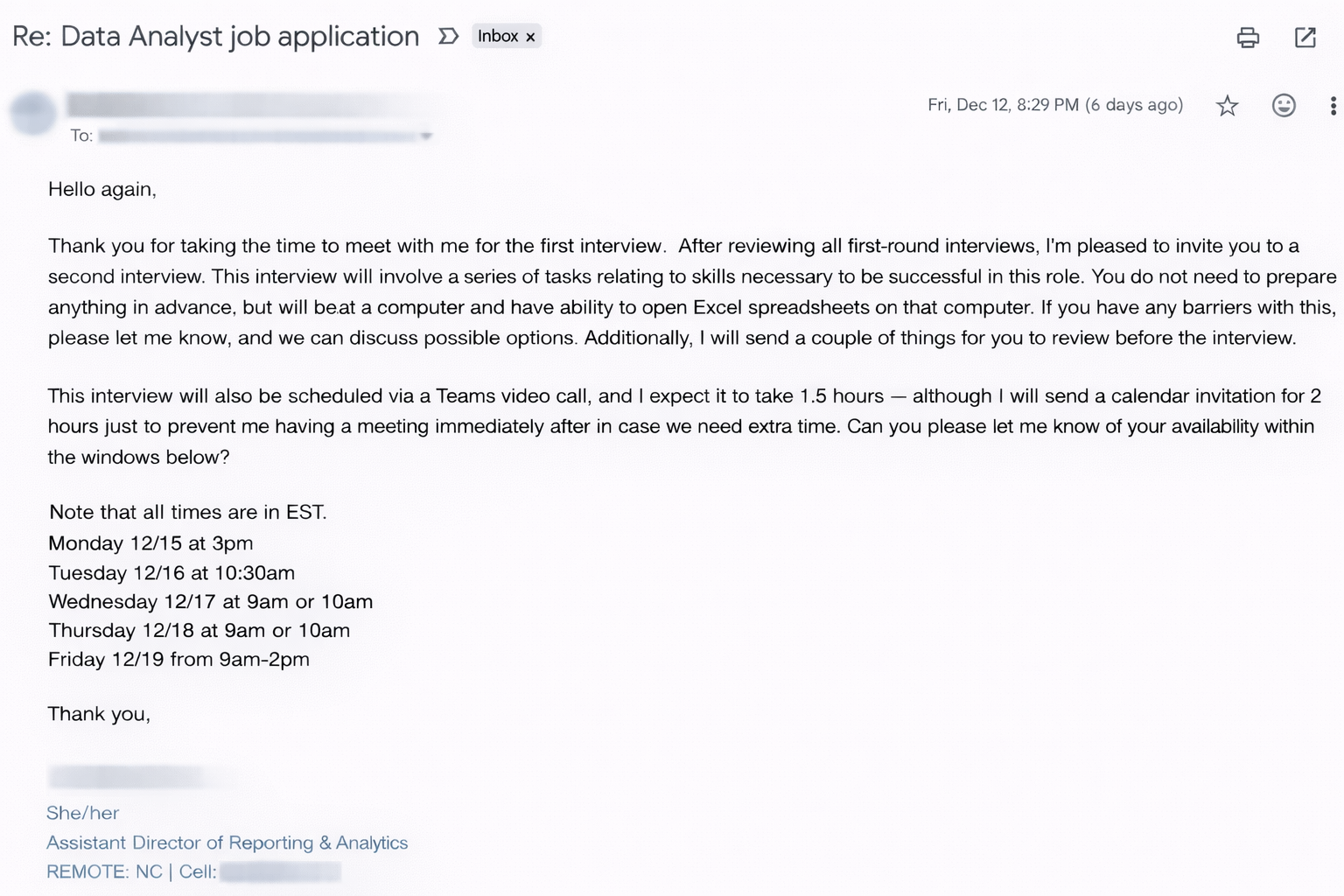The width and height of the screenshot is (1344, 896).
Task: Open the show-details arrow next to To:
Action: 427,136
